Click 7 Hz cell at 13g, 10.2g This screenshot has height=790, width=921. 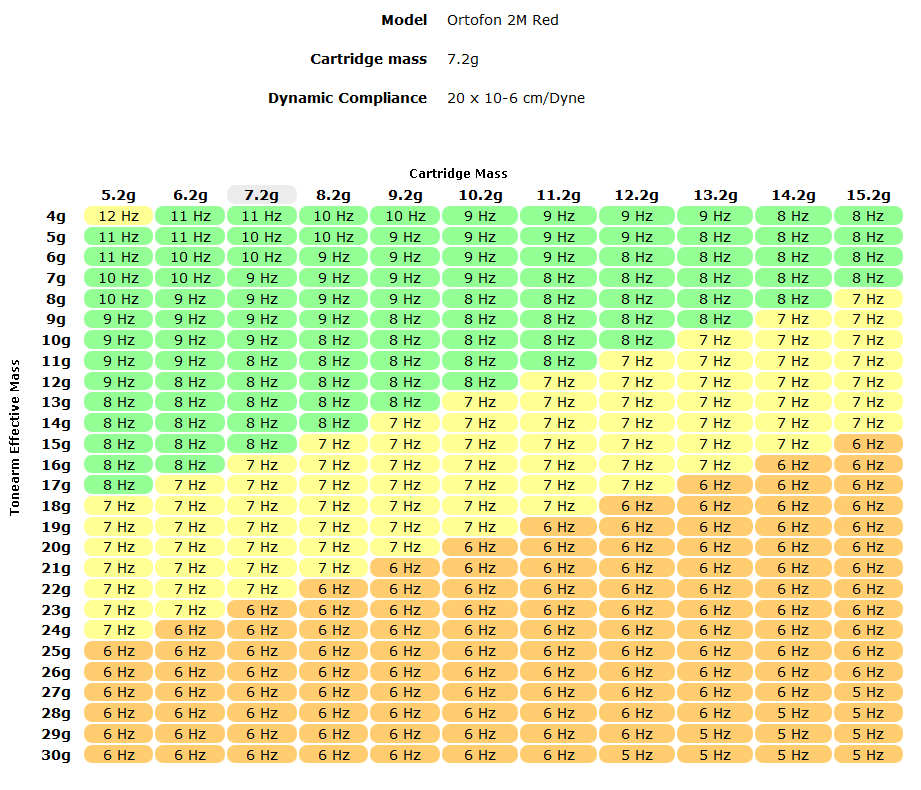(480, 402)
